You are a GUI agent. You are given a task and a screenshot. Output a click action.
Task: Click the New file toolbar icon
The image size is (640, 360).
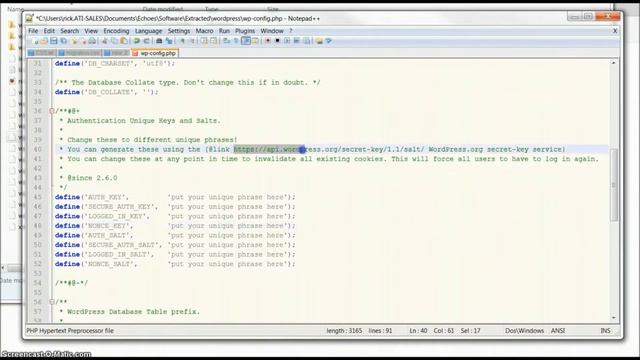coord(36,41)
